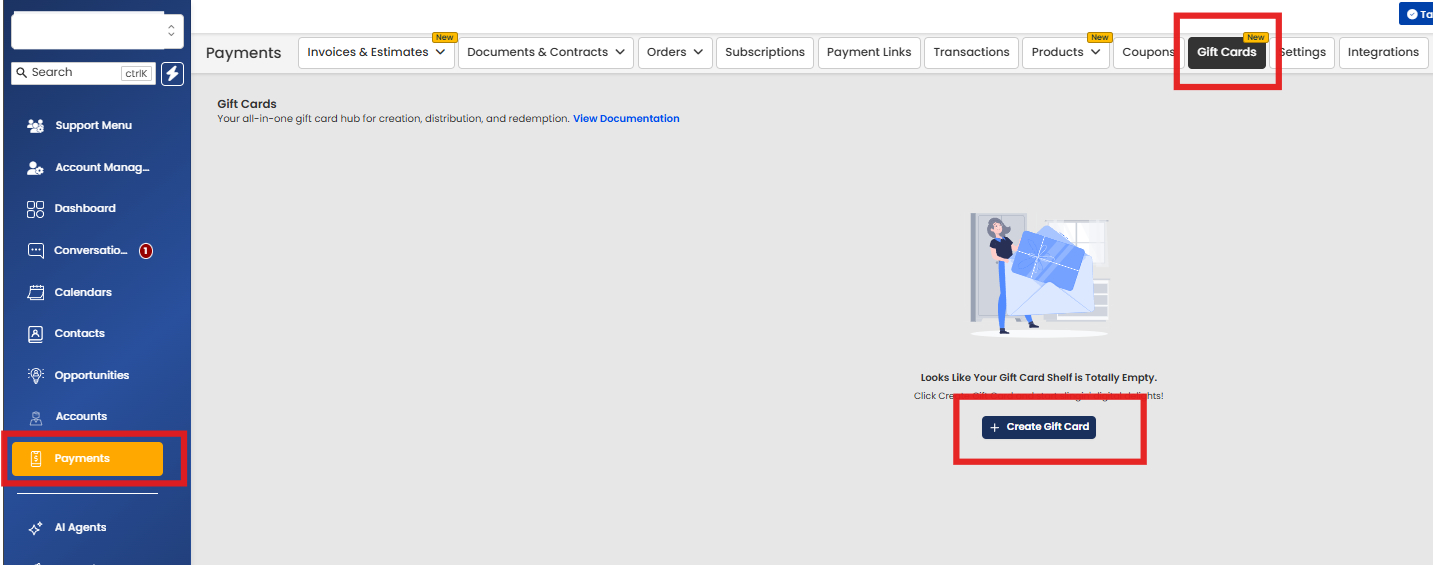The height and width of the screenshot is (565, 1433).
Task: Click the Payments receipt icon
Action: click(x=36, y=459)
